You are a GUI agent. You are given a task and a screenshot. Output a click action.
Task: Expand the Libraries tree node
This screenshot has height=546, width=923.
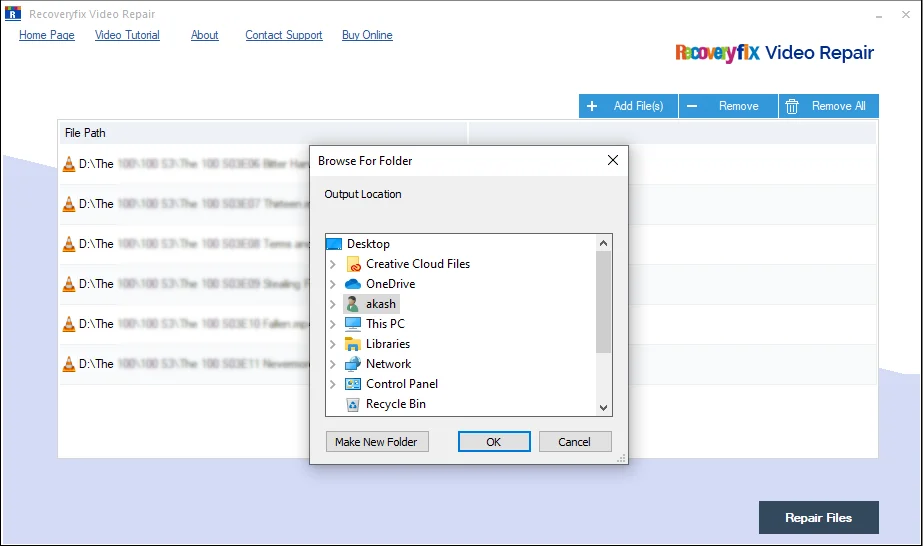coord(333,344)
